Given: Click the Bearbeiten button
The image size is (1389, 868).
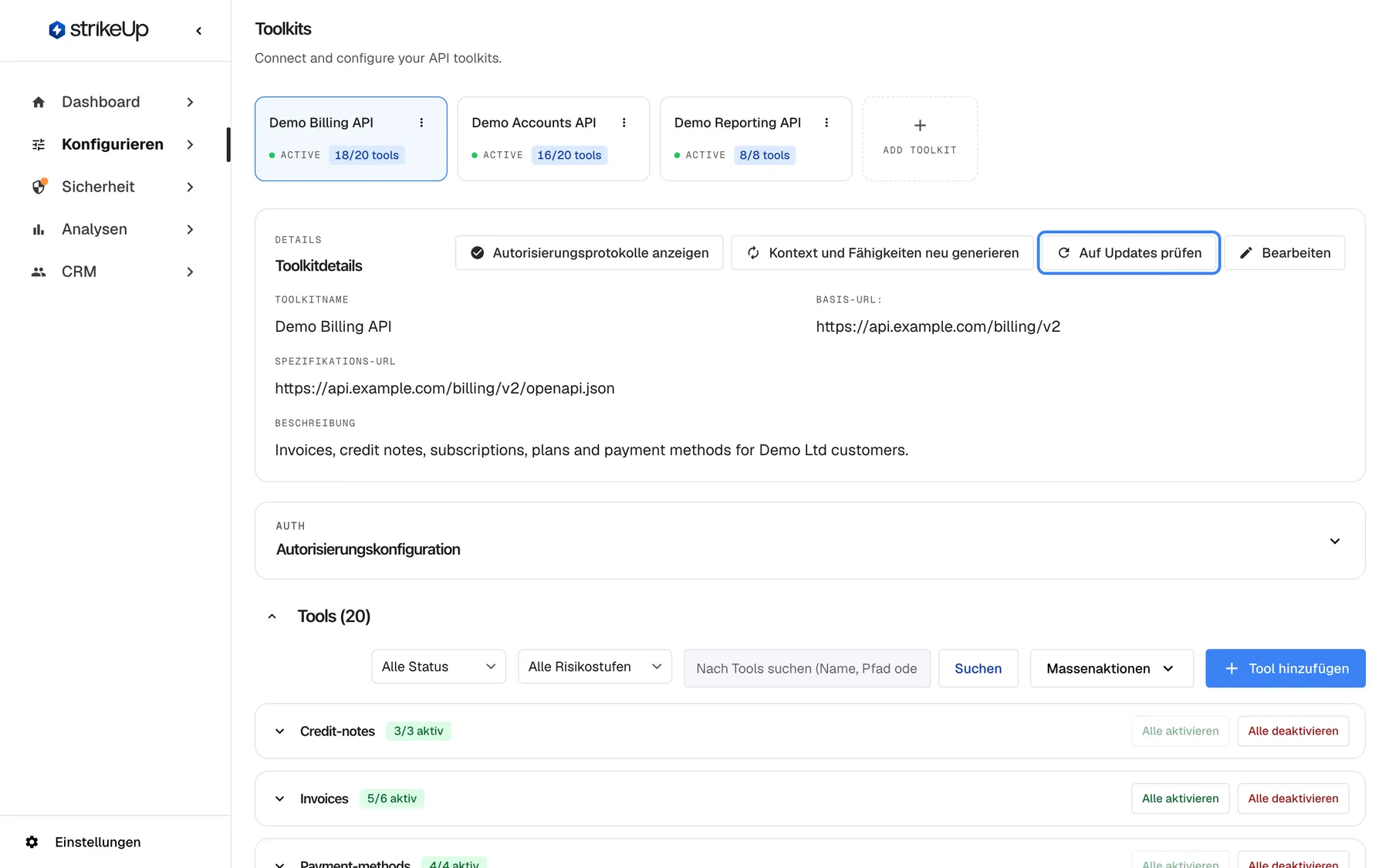Looking at the screenshot, I should [1285, 253].
